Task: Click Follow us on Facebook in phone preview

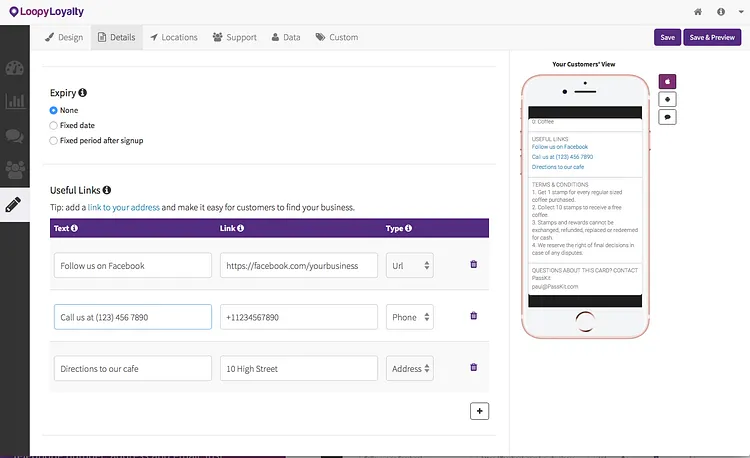Action: (560, 147)
